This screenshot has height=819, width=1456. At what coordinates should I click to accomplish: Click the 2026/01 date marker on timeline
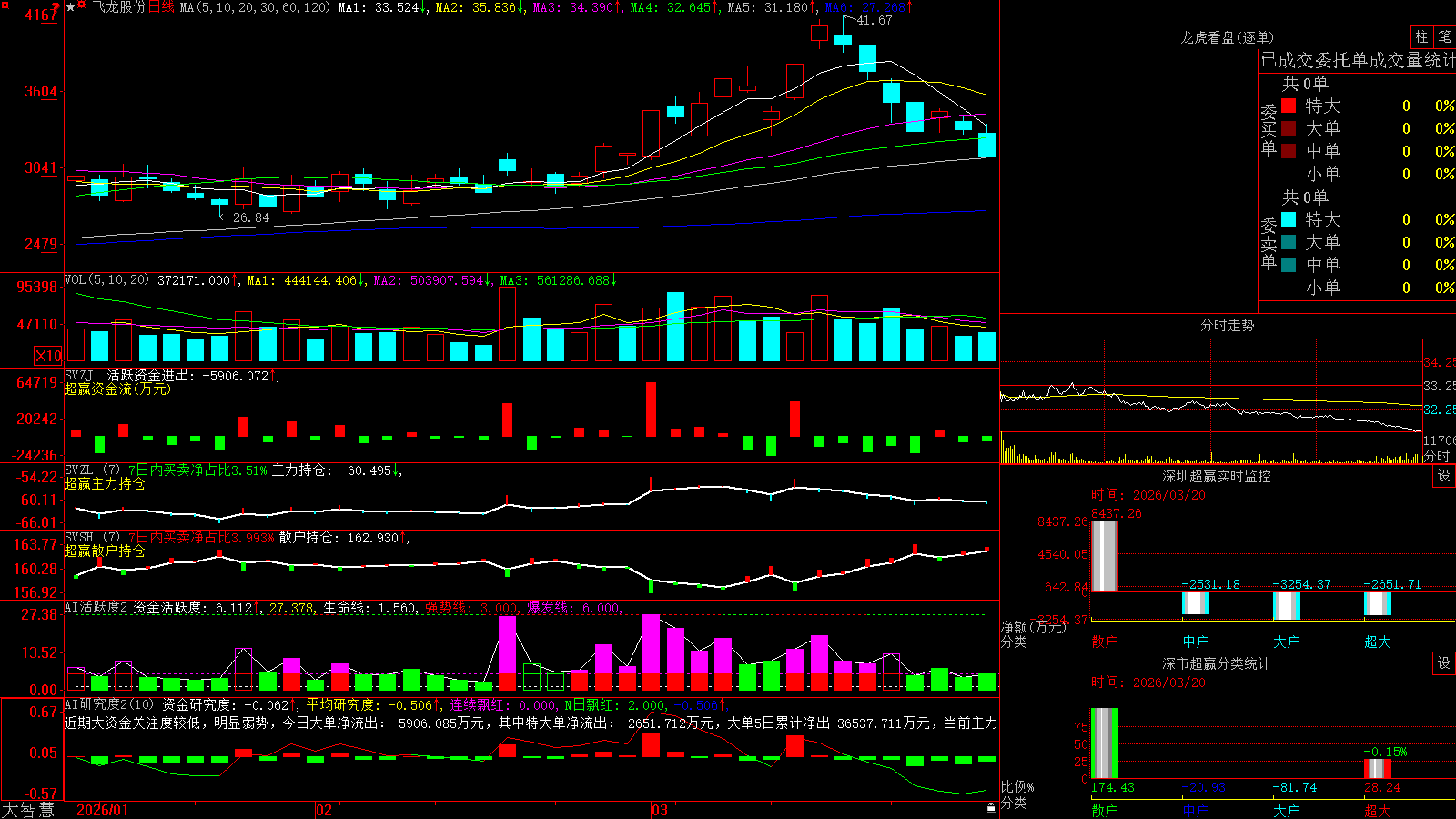point(102,810)
